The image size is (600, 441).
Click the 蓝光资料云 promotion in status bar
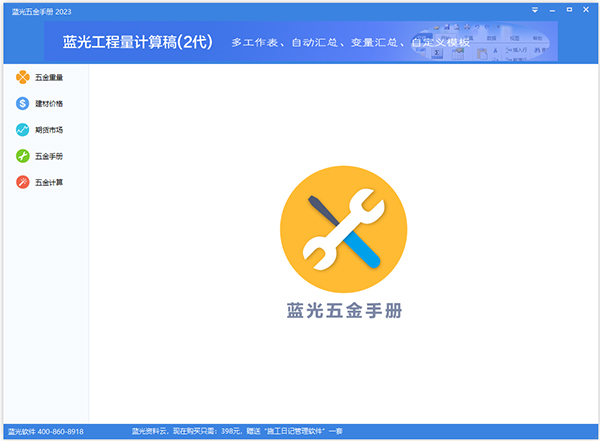(237, 431)
